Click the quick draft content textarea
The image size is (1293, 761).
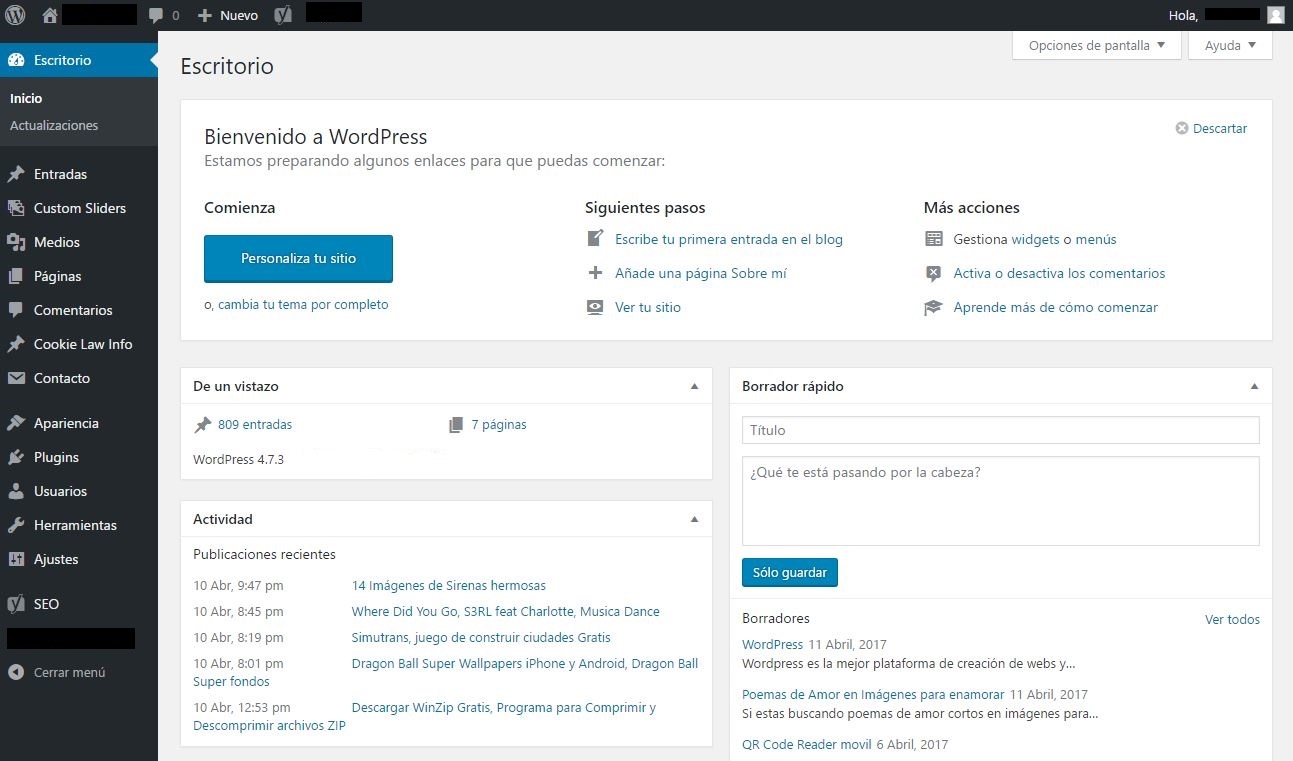(x=1000, y=501)
